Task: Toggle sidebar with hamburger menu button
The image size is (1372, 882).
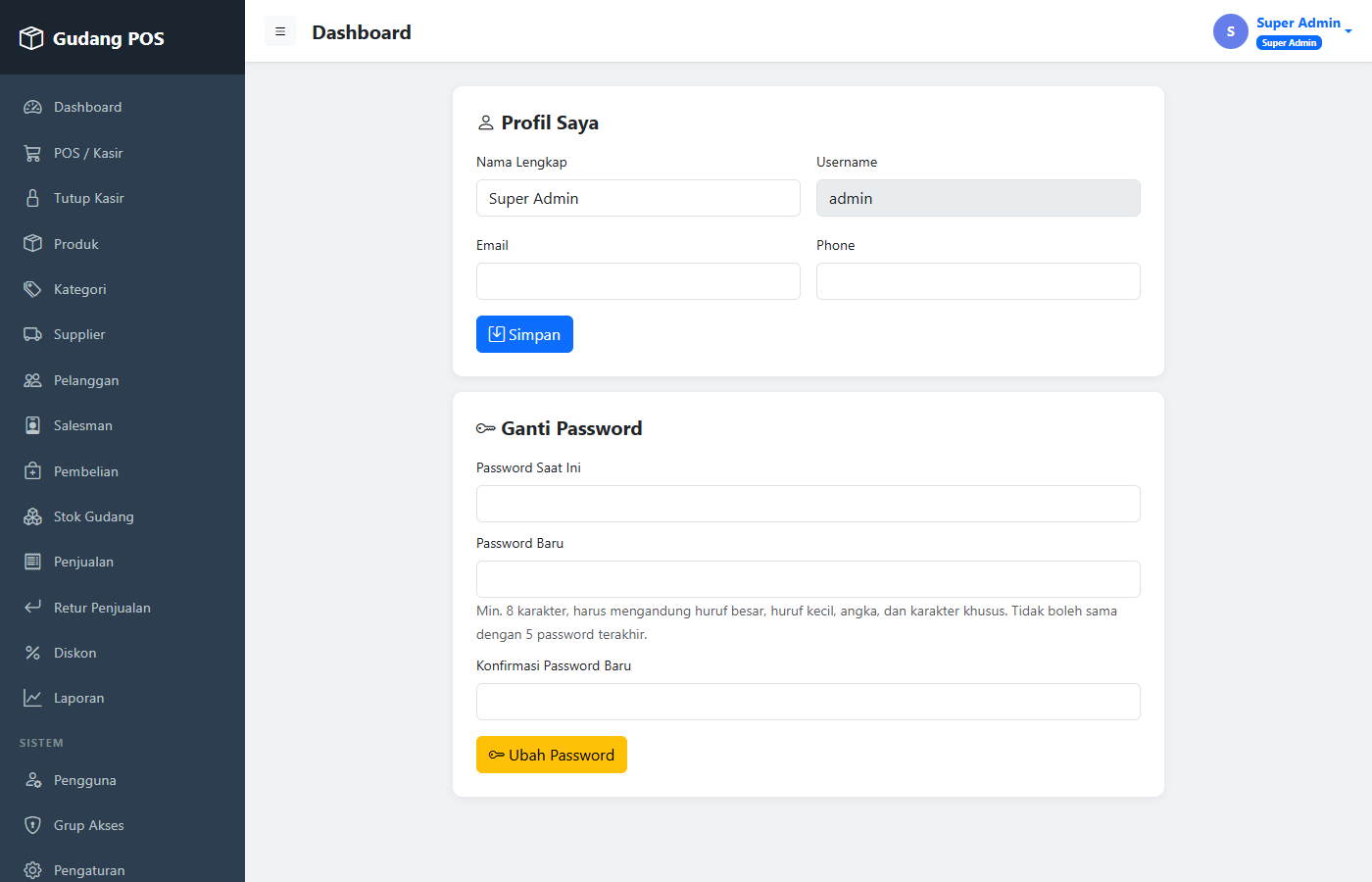Action: tap(280, 31)
